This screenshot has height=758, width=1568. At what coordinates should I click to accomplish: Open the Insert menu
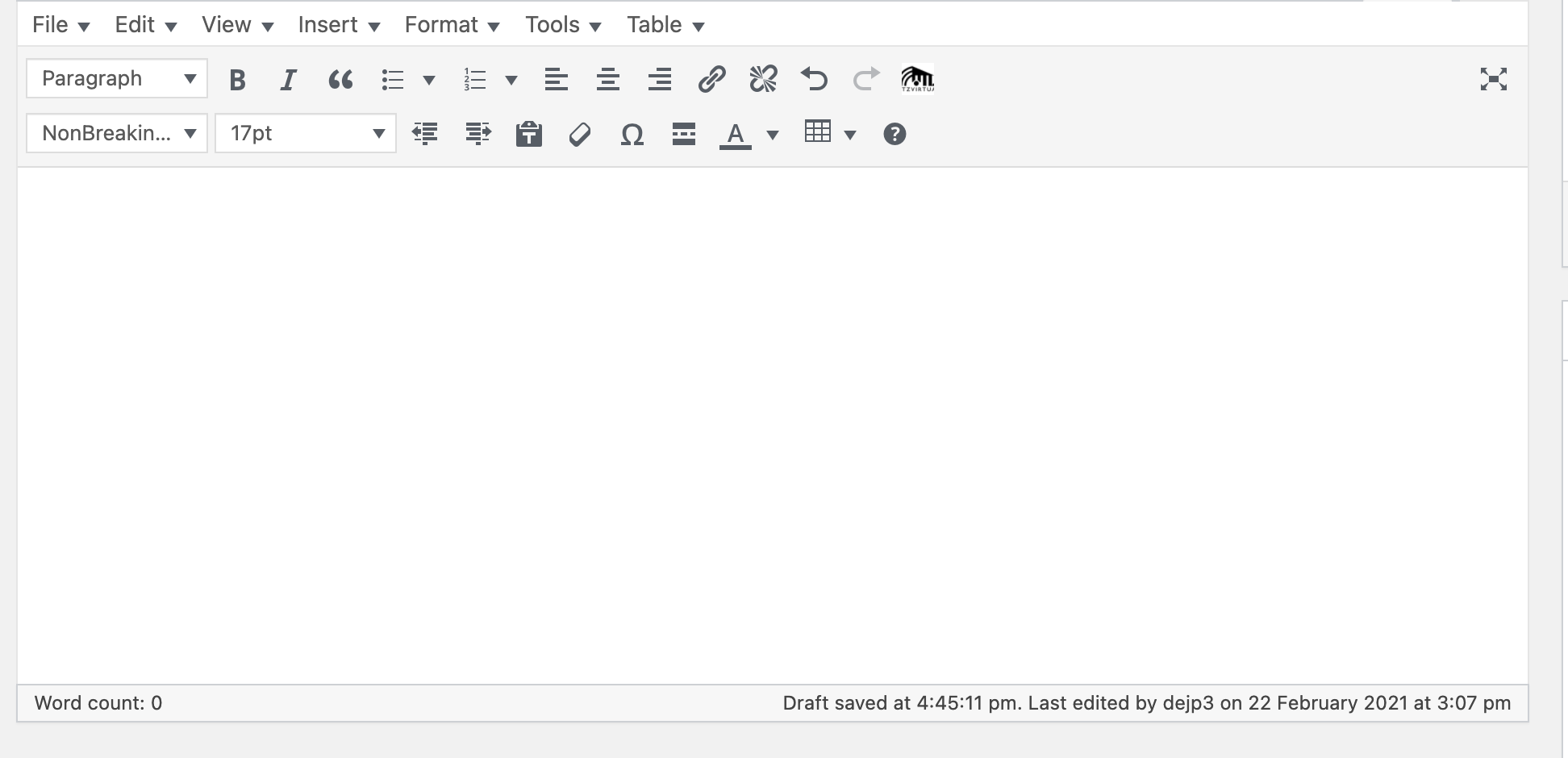point(339,25)
